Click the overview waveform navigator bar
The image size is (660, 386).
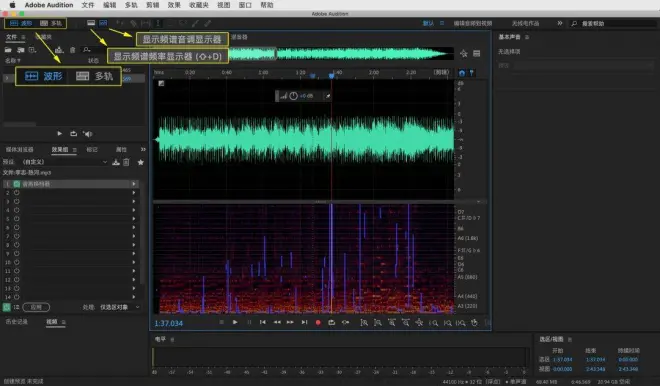click(341, 53)
